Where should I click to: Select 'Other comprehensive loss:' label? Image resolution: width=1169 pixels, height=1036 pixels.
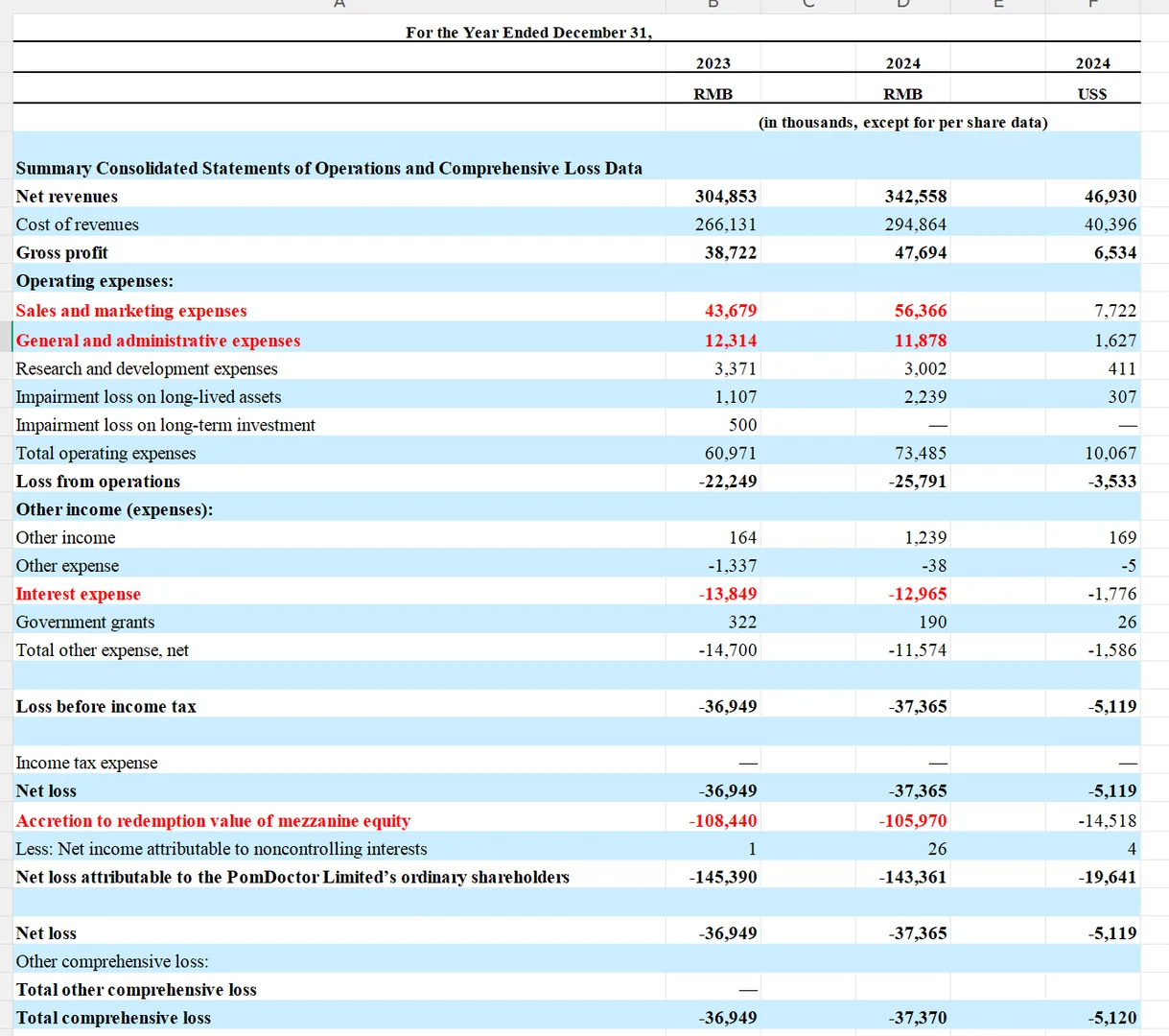tap(112, 962)
